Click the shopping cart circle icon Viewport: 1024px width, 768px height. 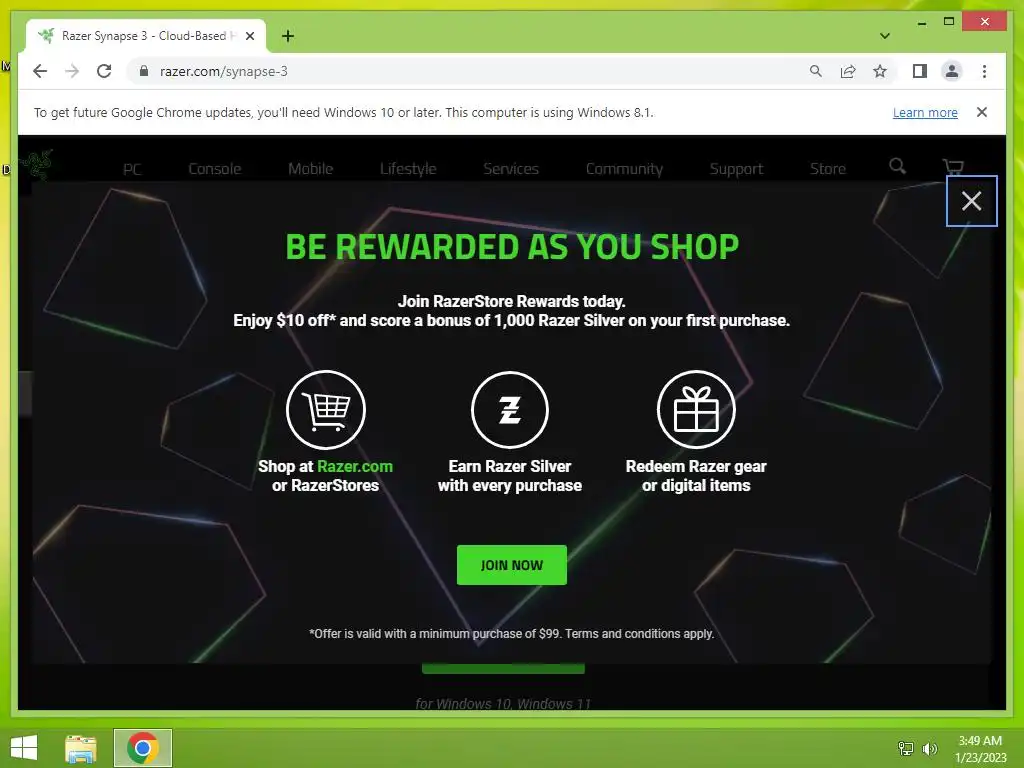click(x=325, y=410)
